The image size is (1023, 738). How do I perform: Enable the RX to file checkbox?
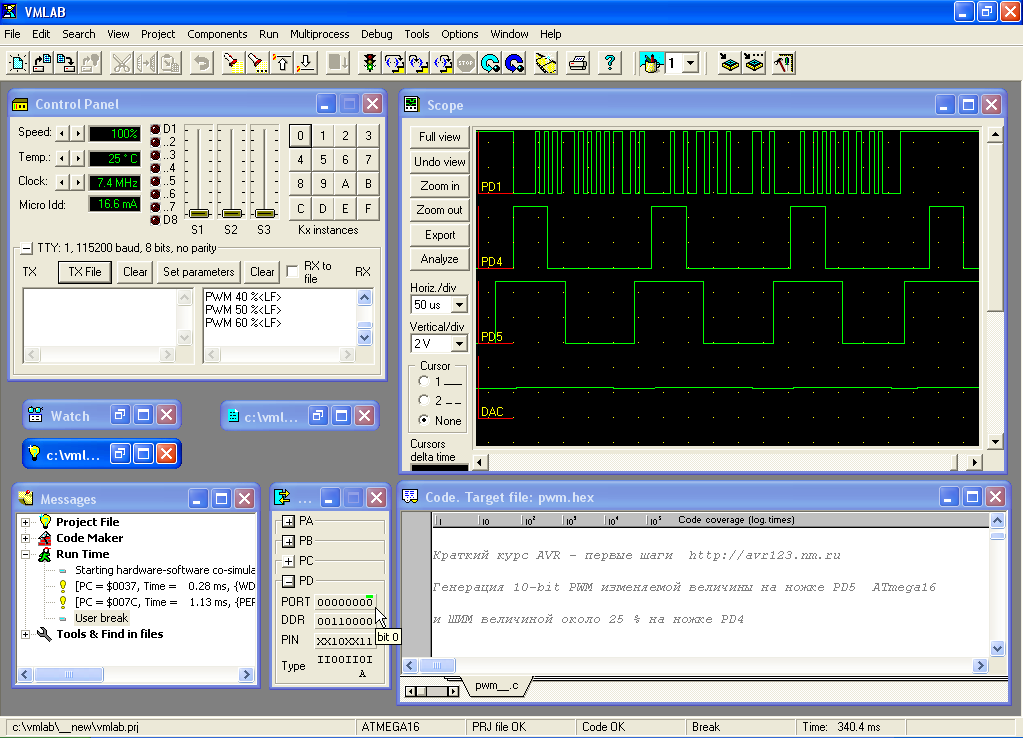click(292, 271)
